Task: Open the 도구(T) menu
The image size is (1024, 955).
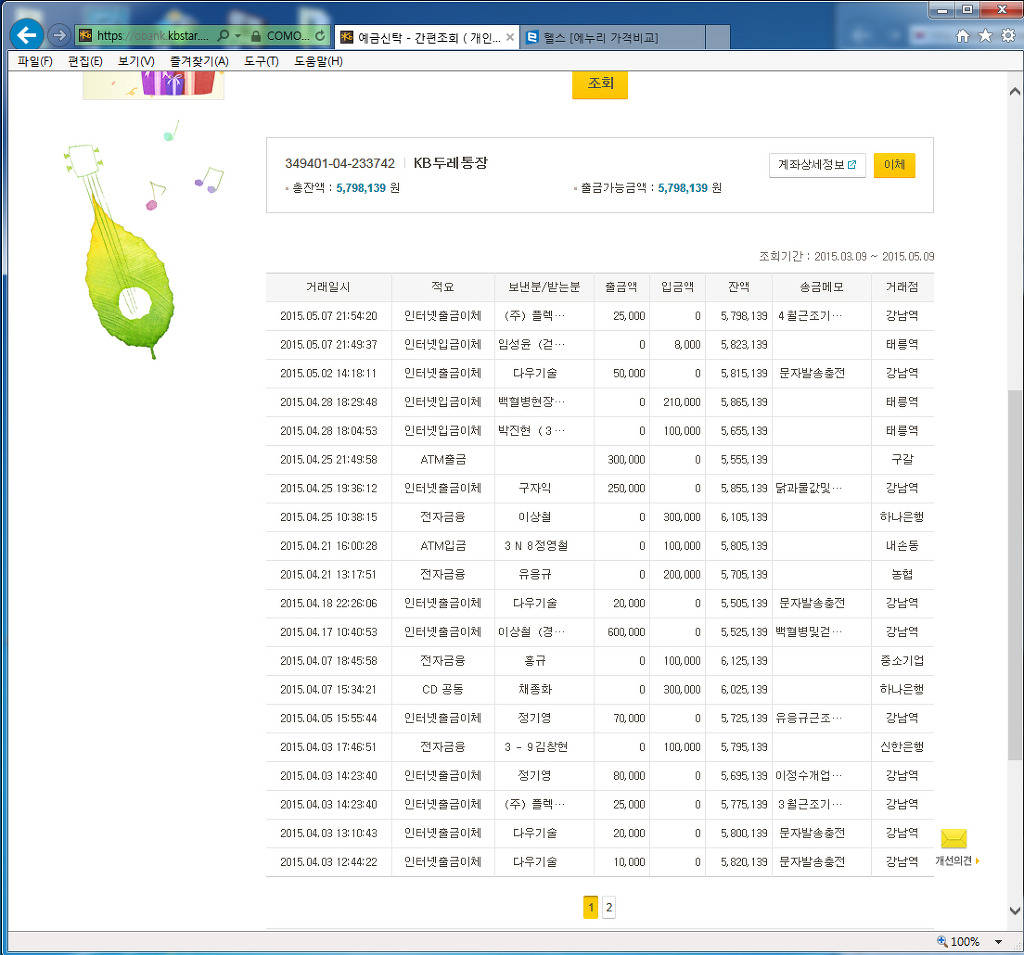Action: pos(261,61)
